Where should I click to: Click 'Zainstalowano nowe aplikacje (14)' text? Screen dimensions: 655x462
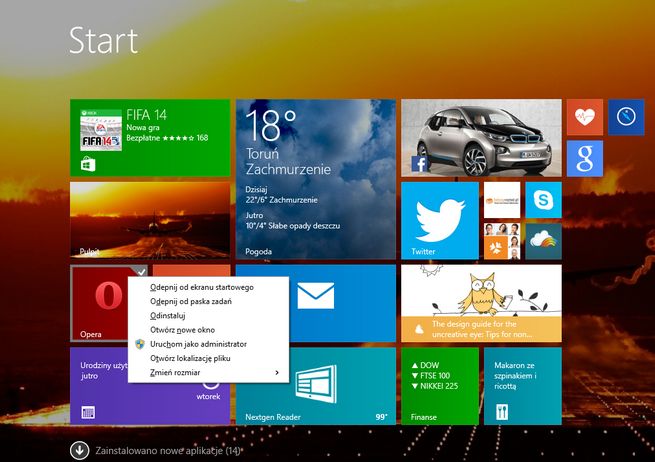pyautogui.click(x=168, y=451)
